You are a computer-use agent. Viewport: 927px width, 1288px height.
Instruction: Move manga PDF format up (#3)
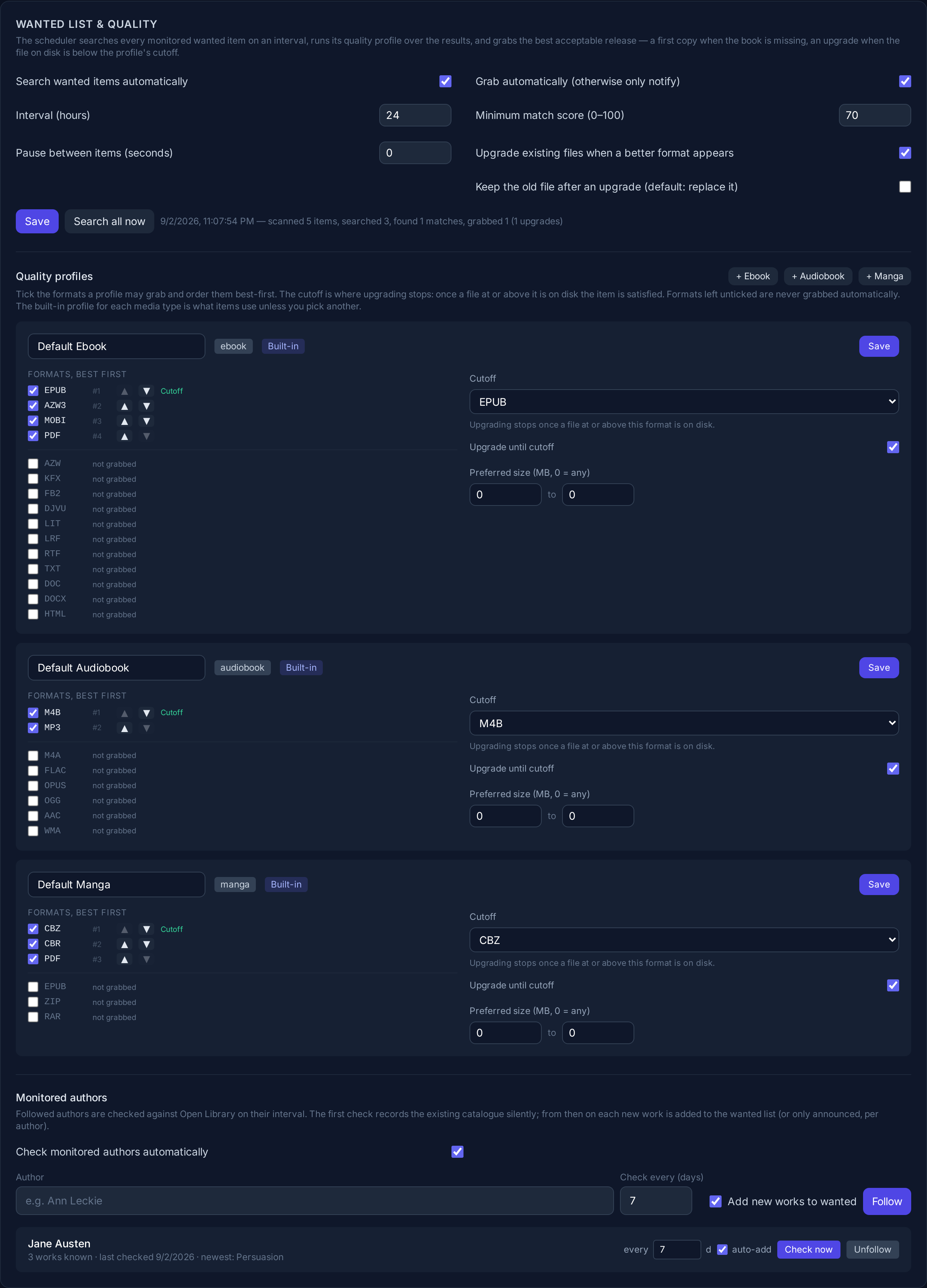click(x=124, y=959)
